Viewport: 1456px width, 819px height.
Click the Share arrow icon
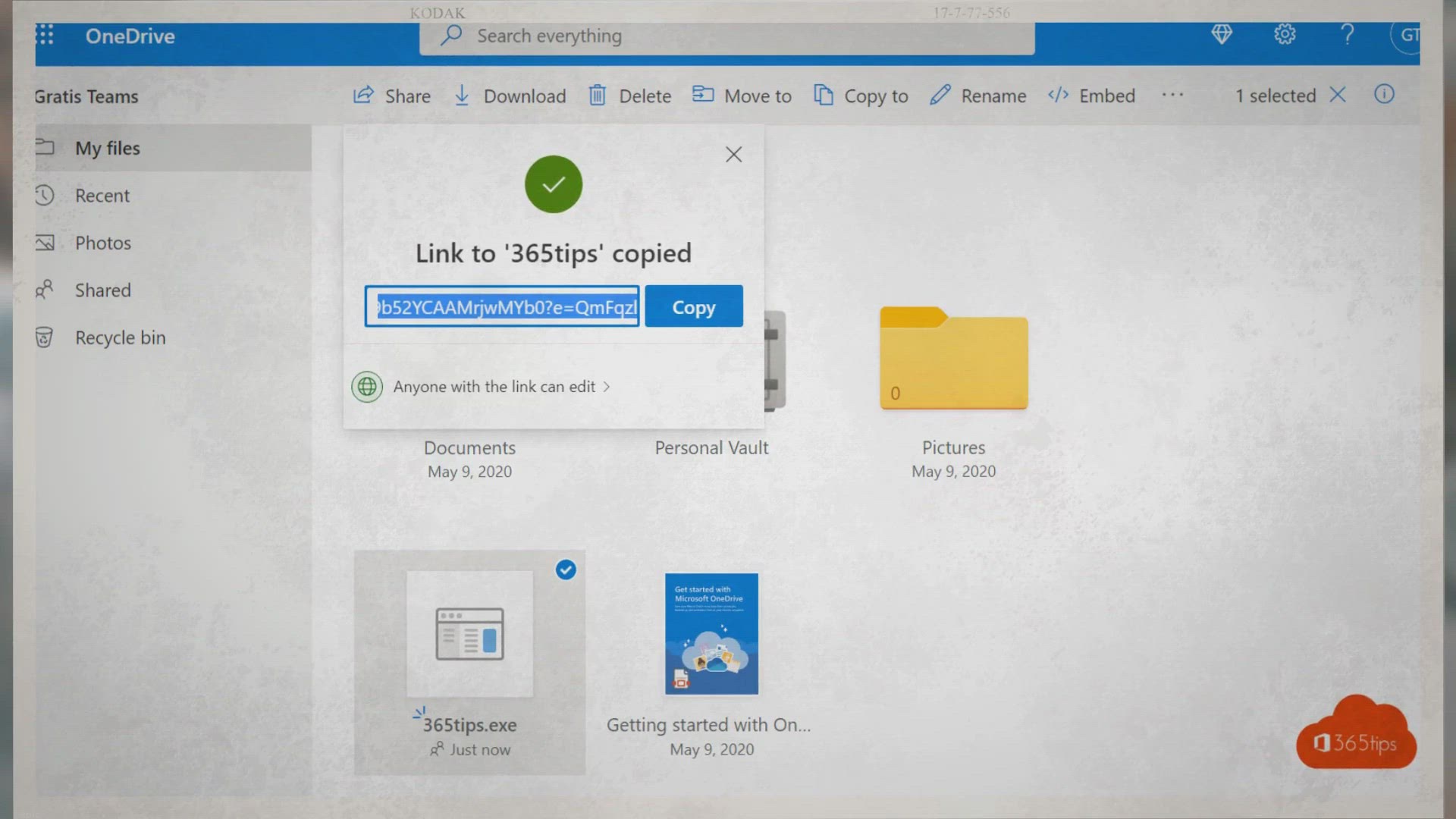click(x=363, y=95)
